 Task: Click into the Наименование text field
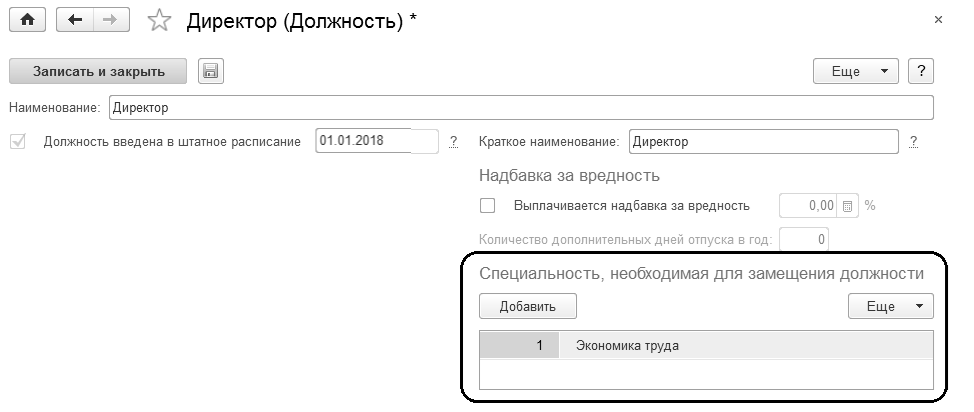520,107
